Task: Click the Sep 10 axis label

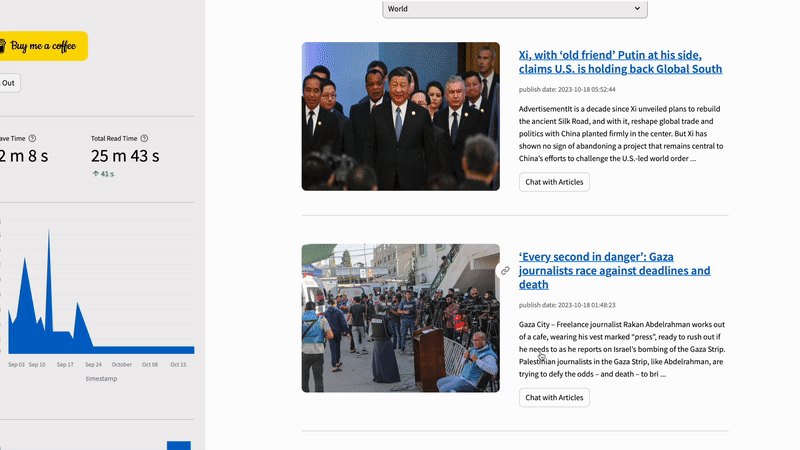Action: (x=37, y=365)
